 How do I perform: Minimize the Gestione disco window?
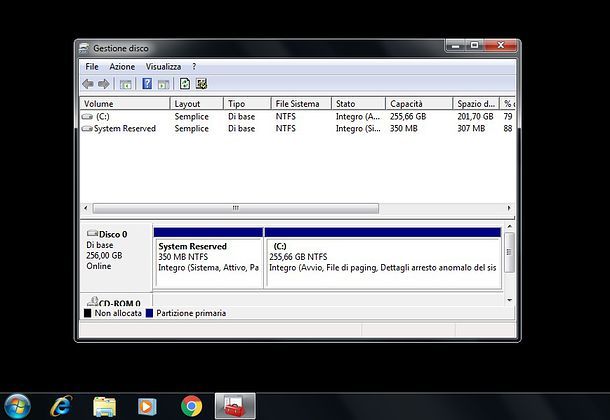pos(456,46)
